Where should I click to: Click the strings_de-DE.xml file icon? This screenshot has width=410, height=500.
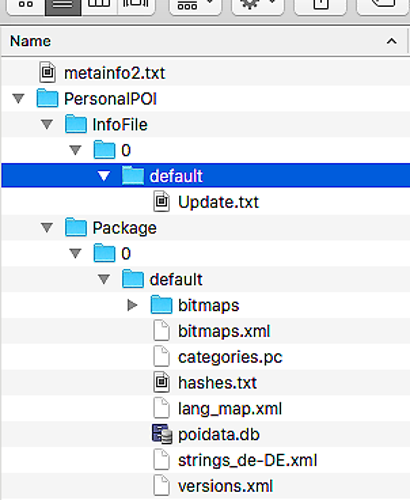(x=162, y=460)
